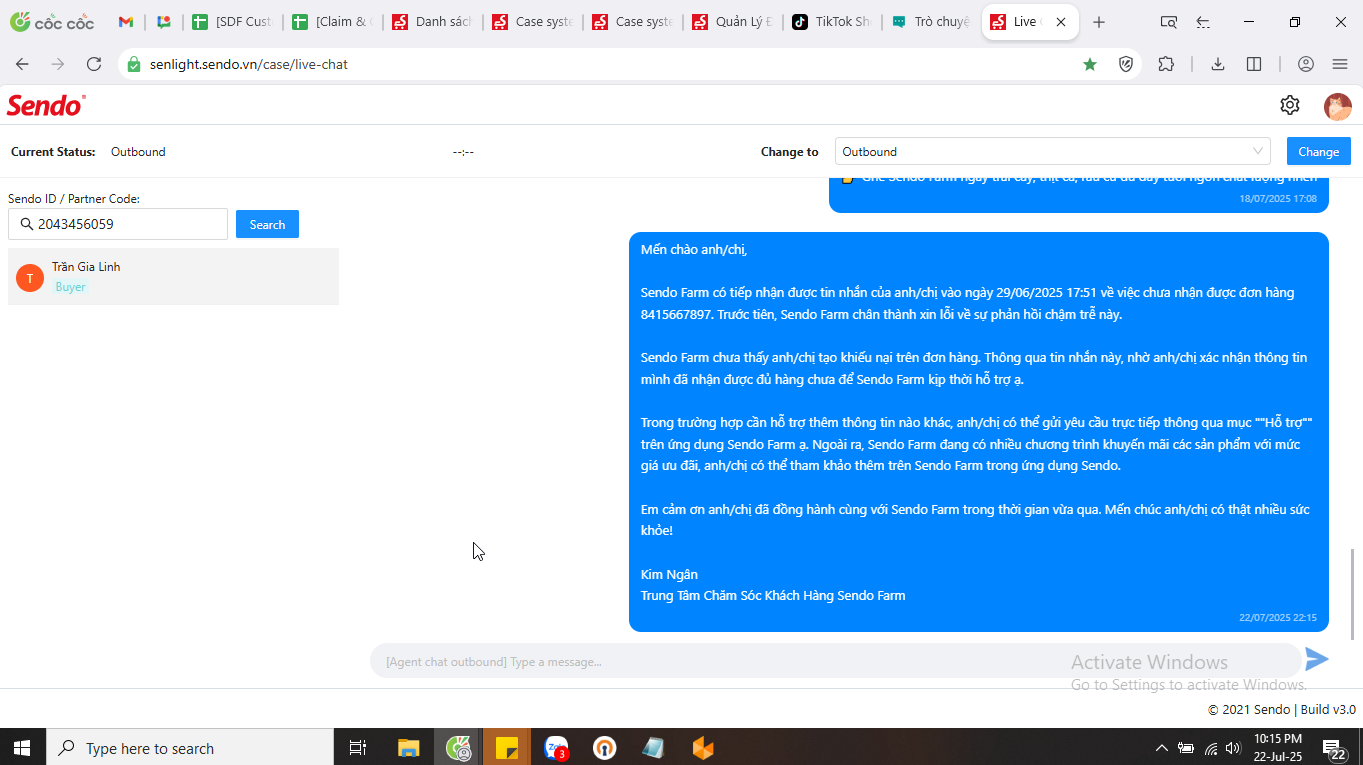The image size is (1363, 765).
Task: Click the green star bookmark icon
Action: pyautogui.click(x=1090, y=64)
